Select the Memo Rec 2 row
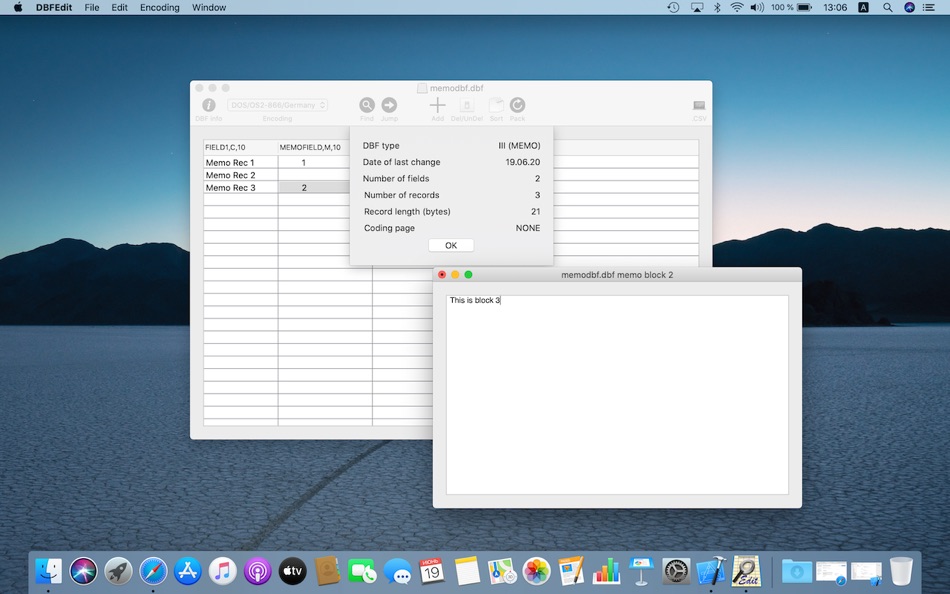The width and height of the screenshot is (950, 594). tap(232, 175)
